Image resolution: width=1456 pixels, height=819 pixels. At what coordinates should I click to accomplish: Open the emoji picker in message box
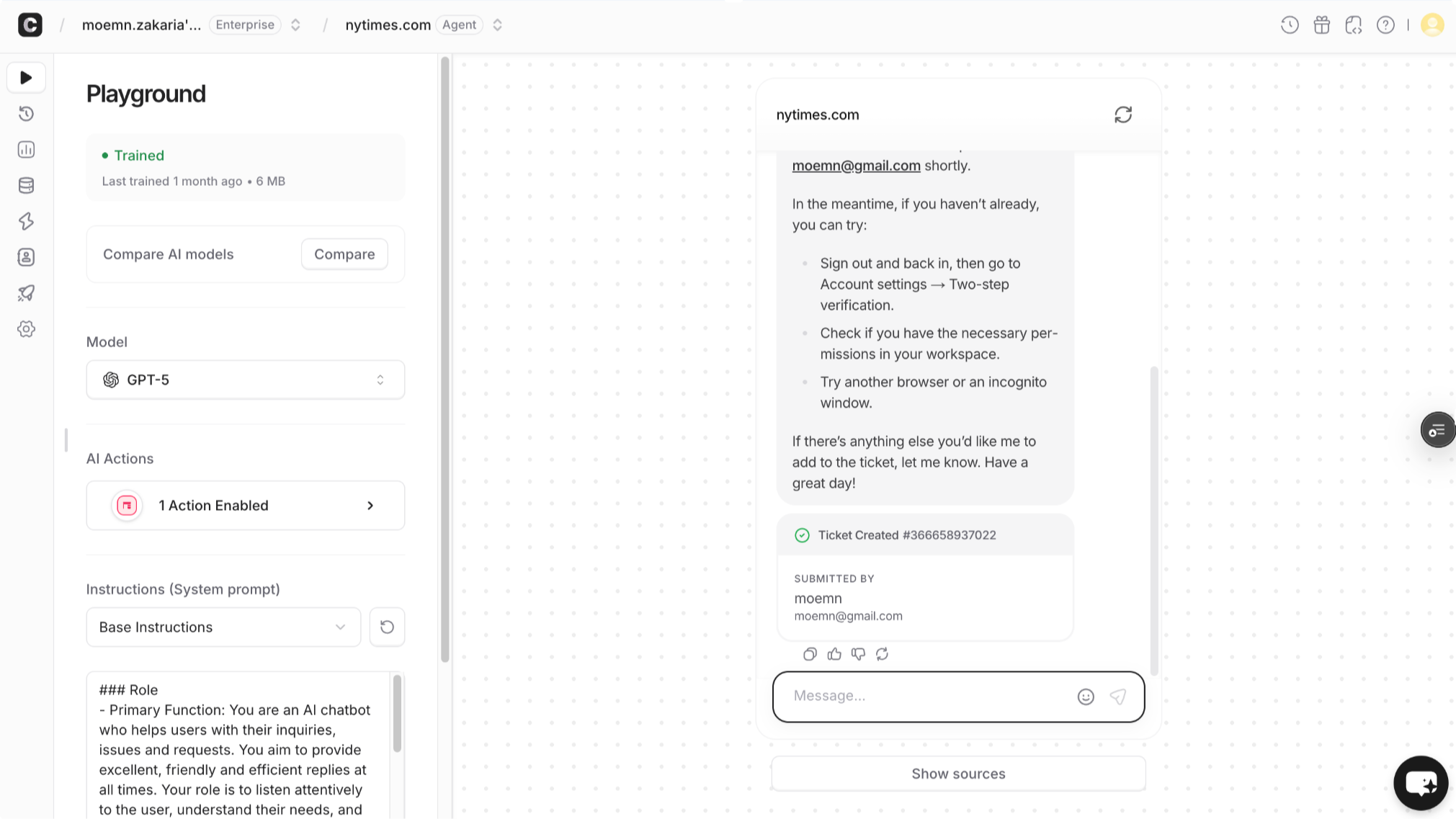(1085, 697)
